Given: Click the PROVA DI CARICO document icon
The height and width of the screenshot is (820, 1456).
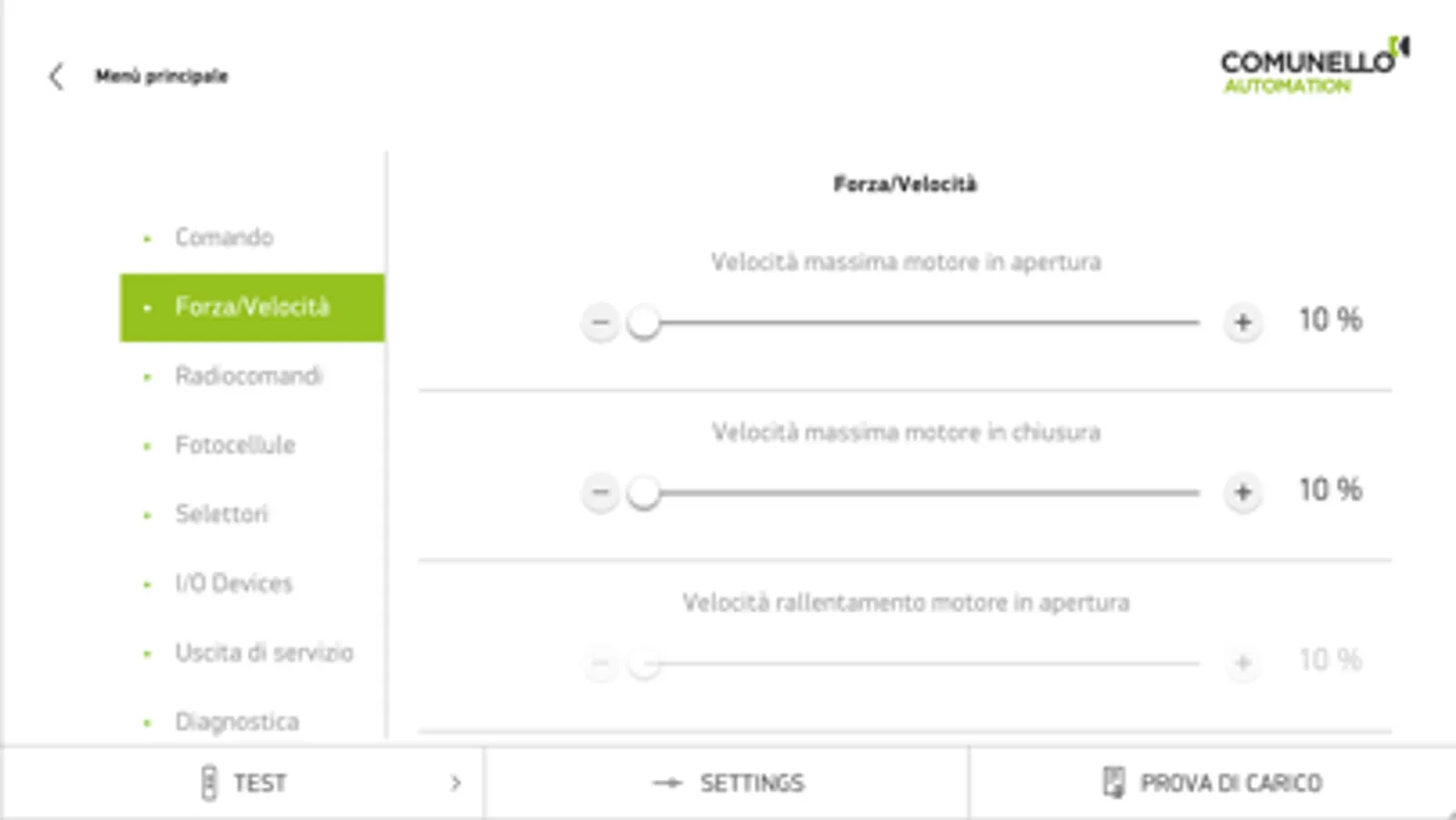Looking at the screenshot, I should tap(1113, 782).
